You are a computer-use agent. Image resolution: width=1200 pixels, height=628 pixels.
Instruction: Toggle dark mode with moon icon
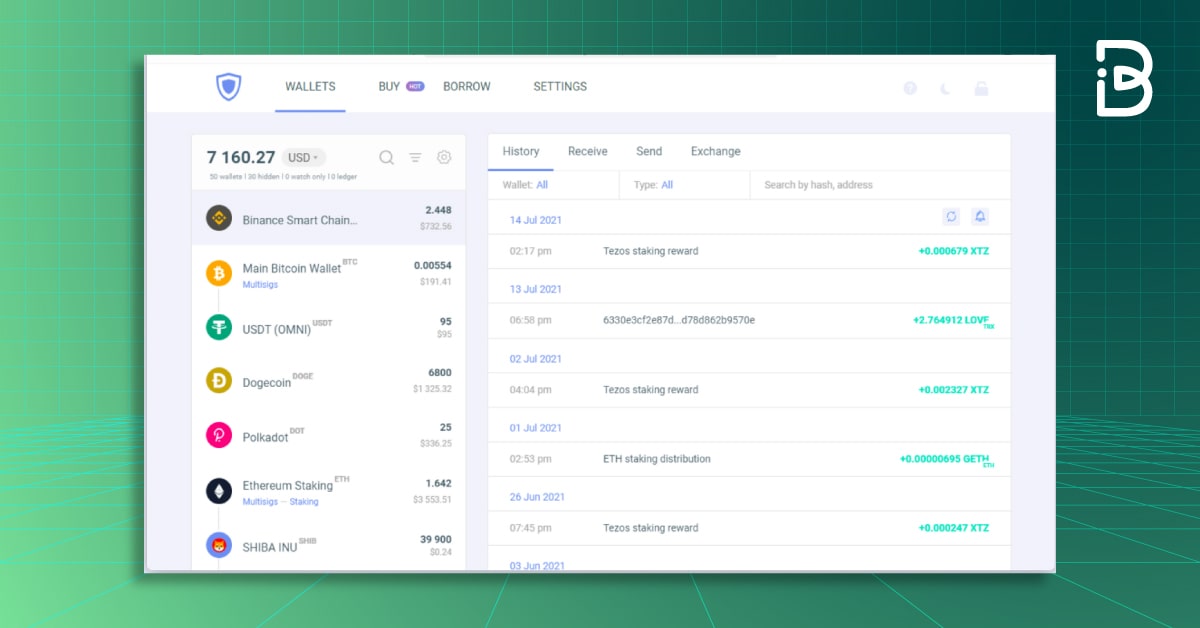tap(945, 88)
